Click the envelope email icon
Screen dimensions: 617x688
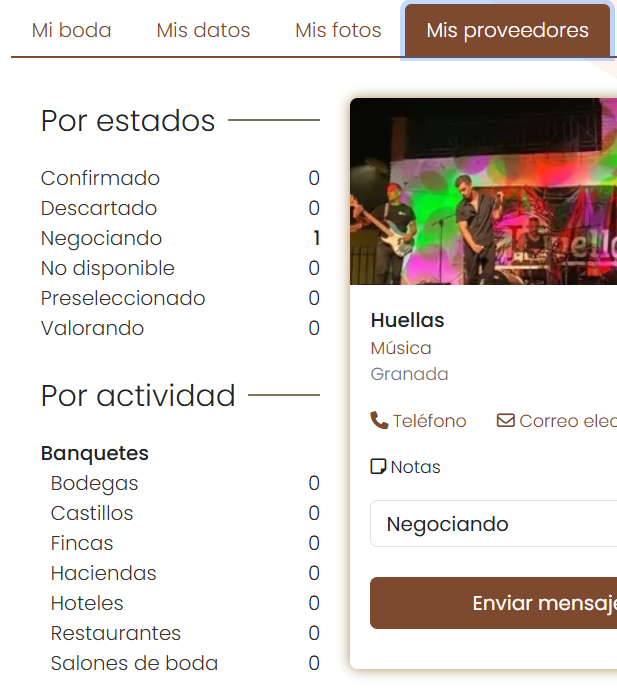[x=506, y=420]
